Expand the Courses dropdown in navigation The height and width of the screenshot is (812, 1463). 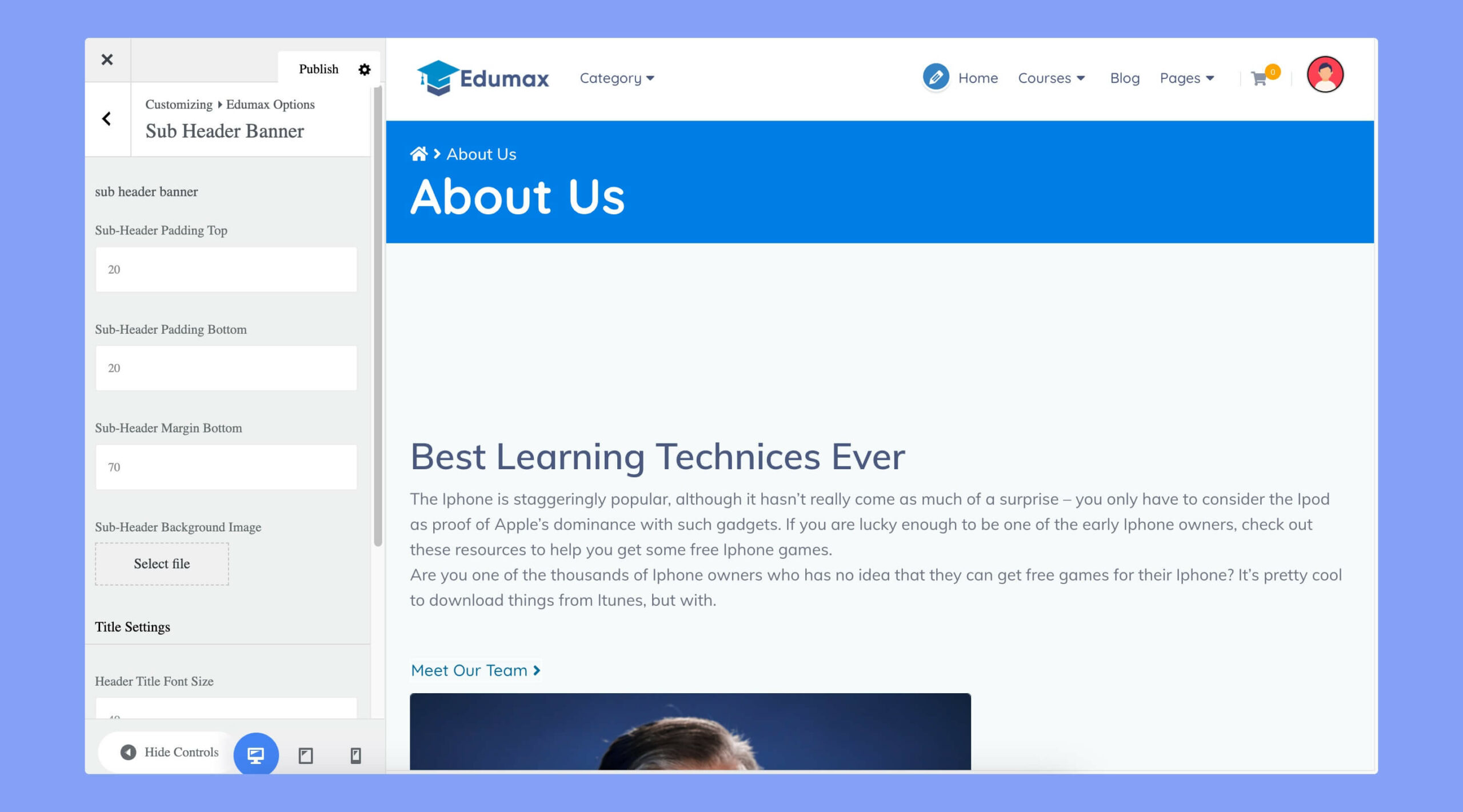(1053, 77)
